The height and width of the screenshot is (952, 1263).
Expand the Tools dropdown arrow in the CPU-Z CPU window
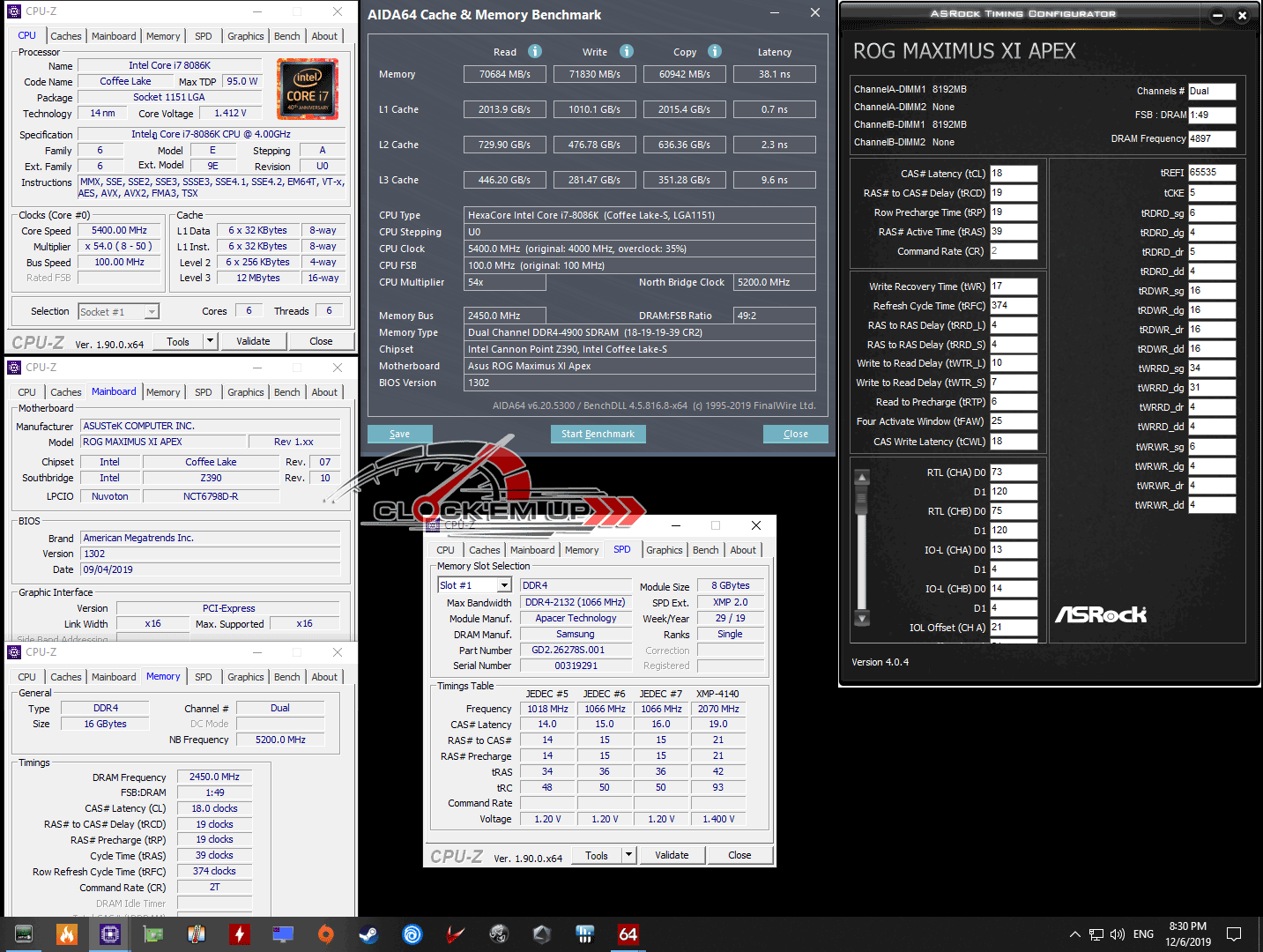pyautogui.click(x=210, y=341)
